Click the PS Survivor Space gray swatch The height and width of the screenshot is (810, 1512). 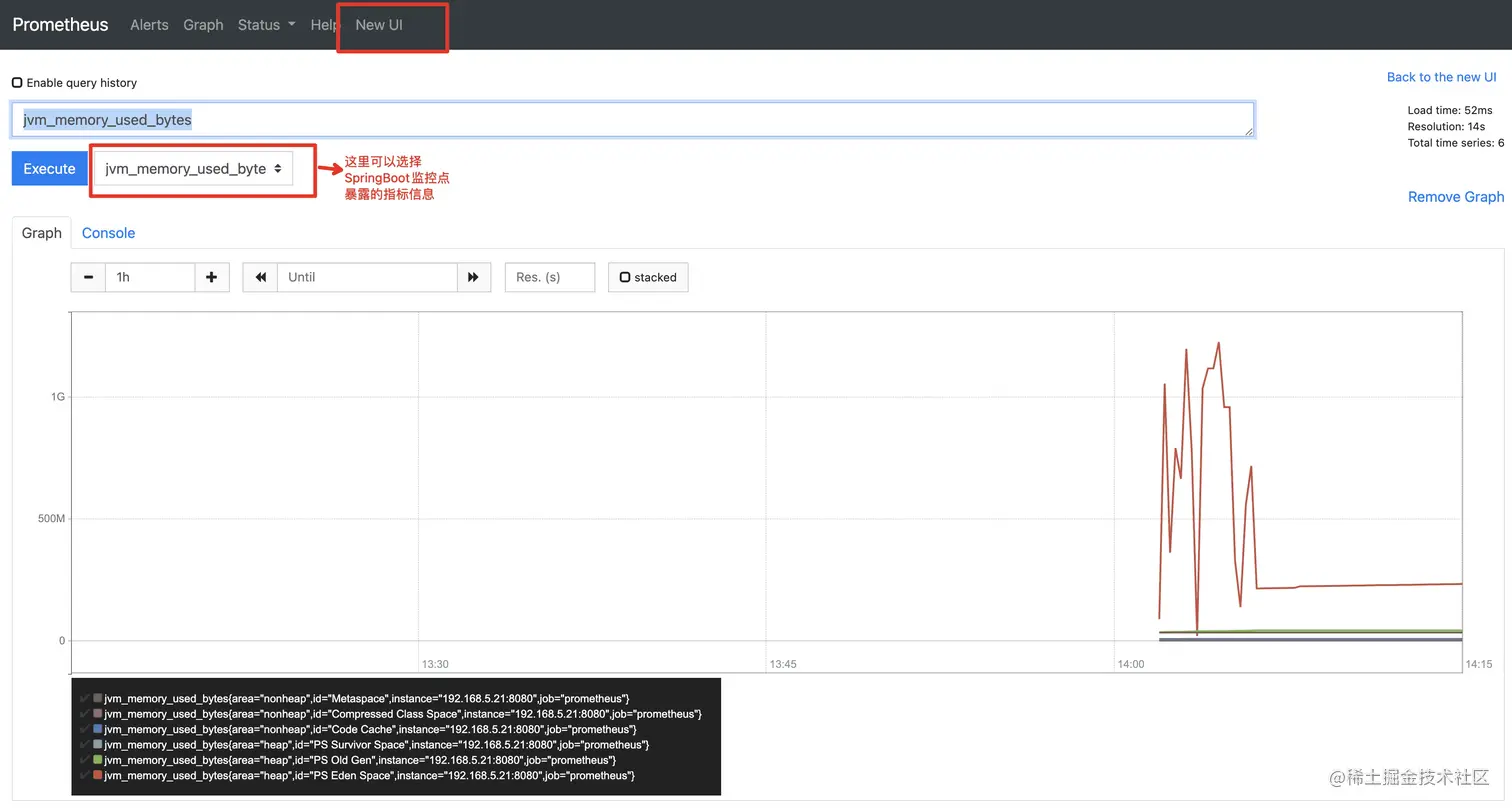[x=98, y=744]
